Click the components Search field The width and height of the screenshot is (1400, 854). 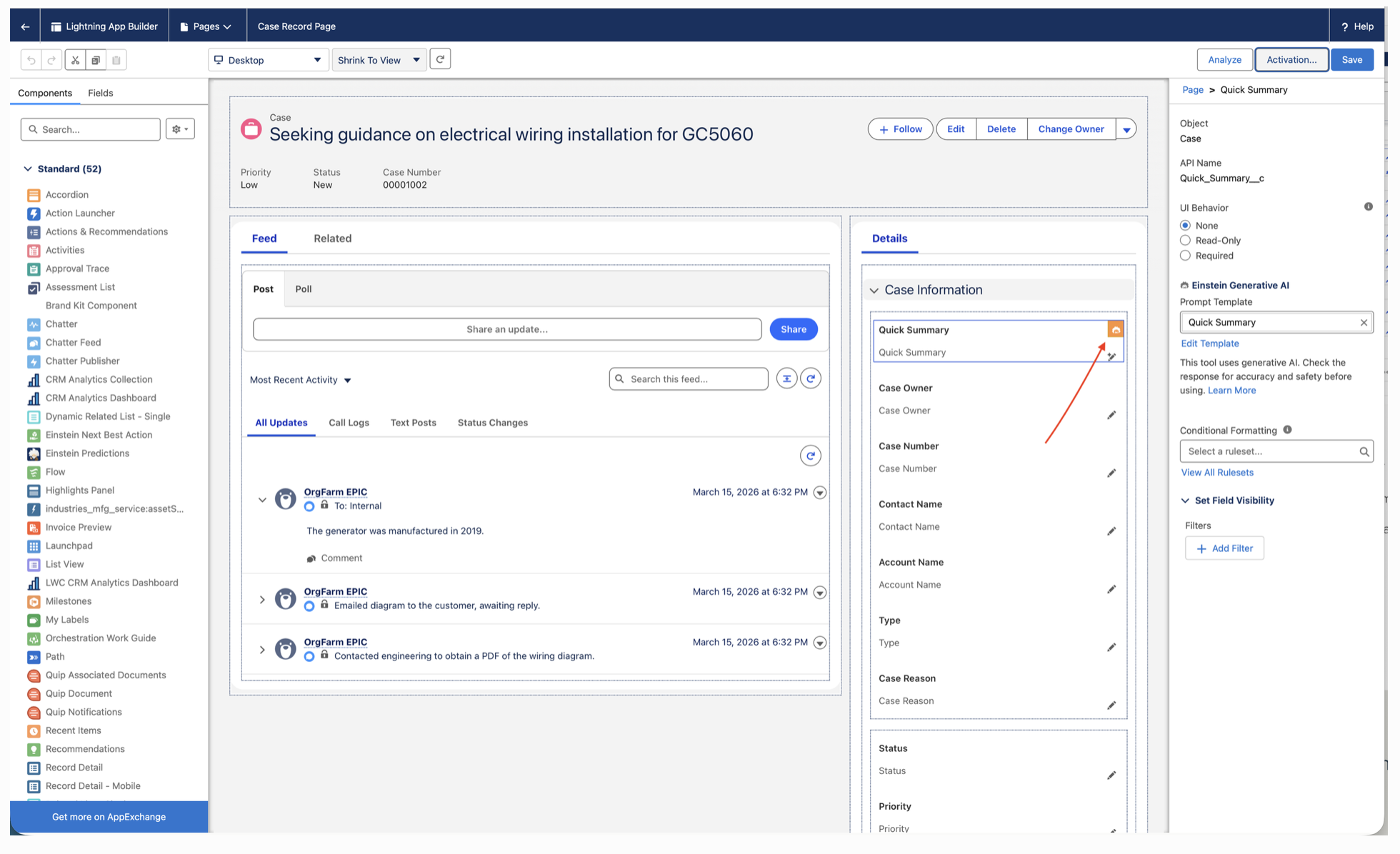coord(91,129)
